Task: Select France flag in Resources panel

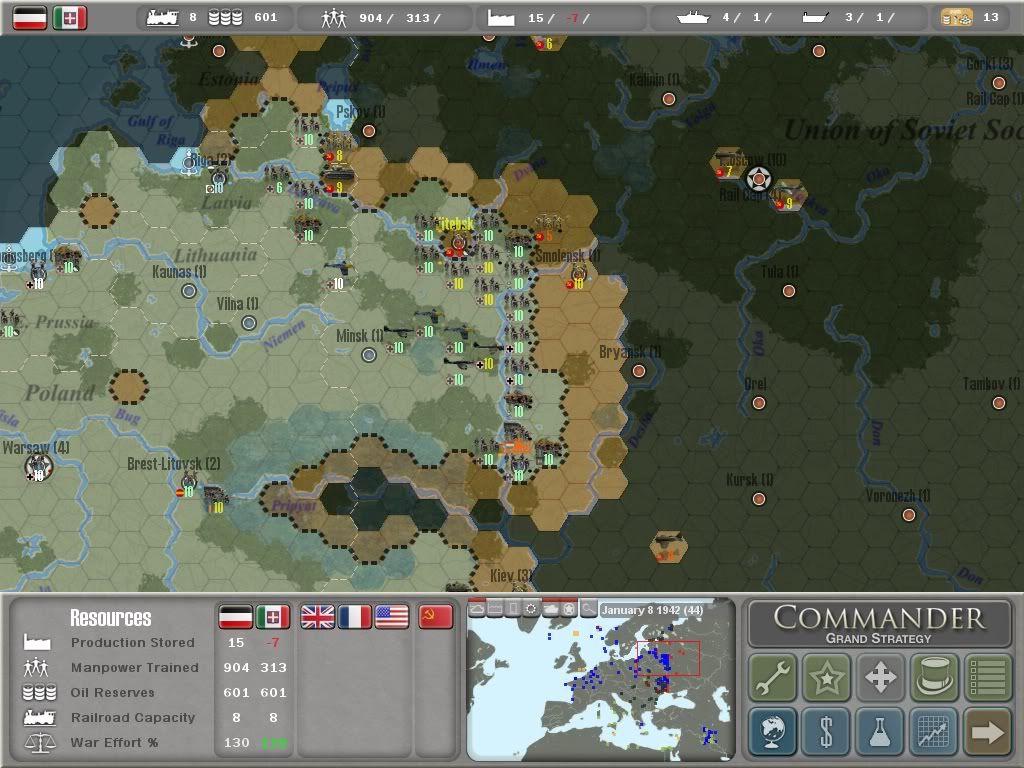Action: (355, 616)
